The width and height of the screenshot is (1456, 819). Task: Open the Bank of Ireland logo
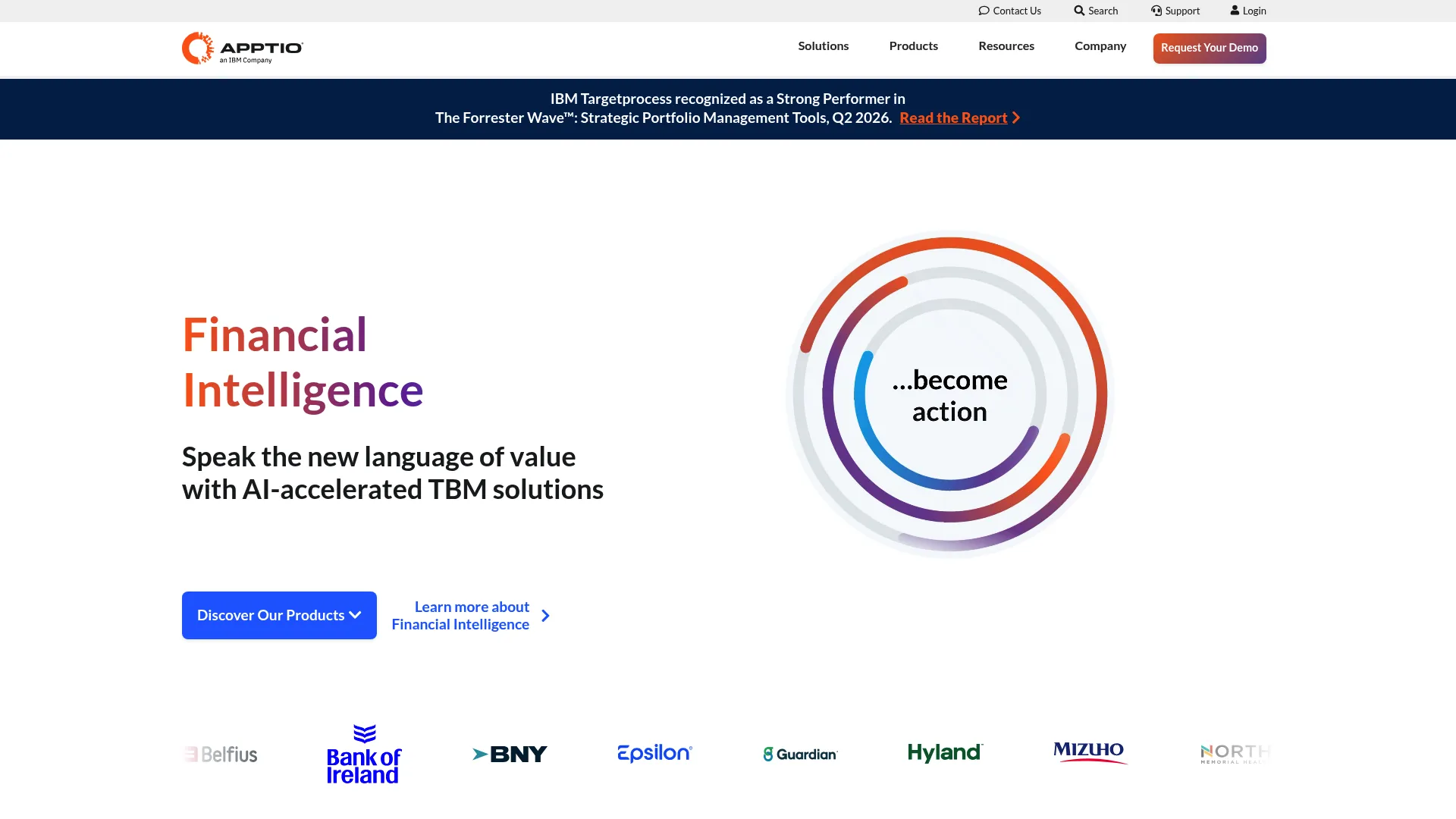(x=364, y=754)
